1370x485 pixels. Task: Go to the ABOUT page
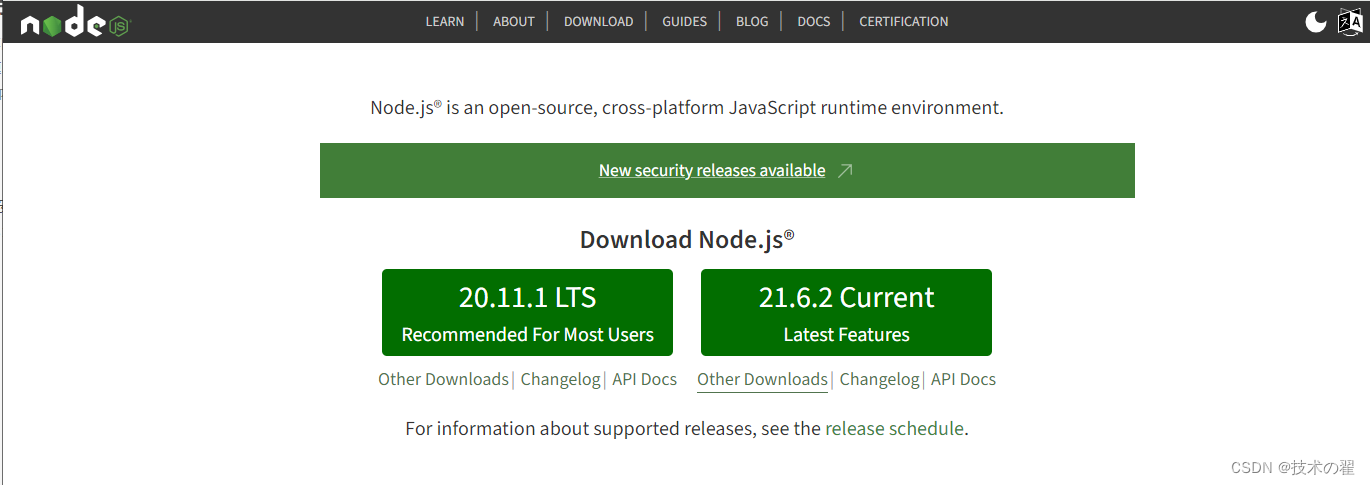(514, 21)
